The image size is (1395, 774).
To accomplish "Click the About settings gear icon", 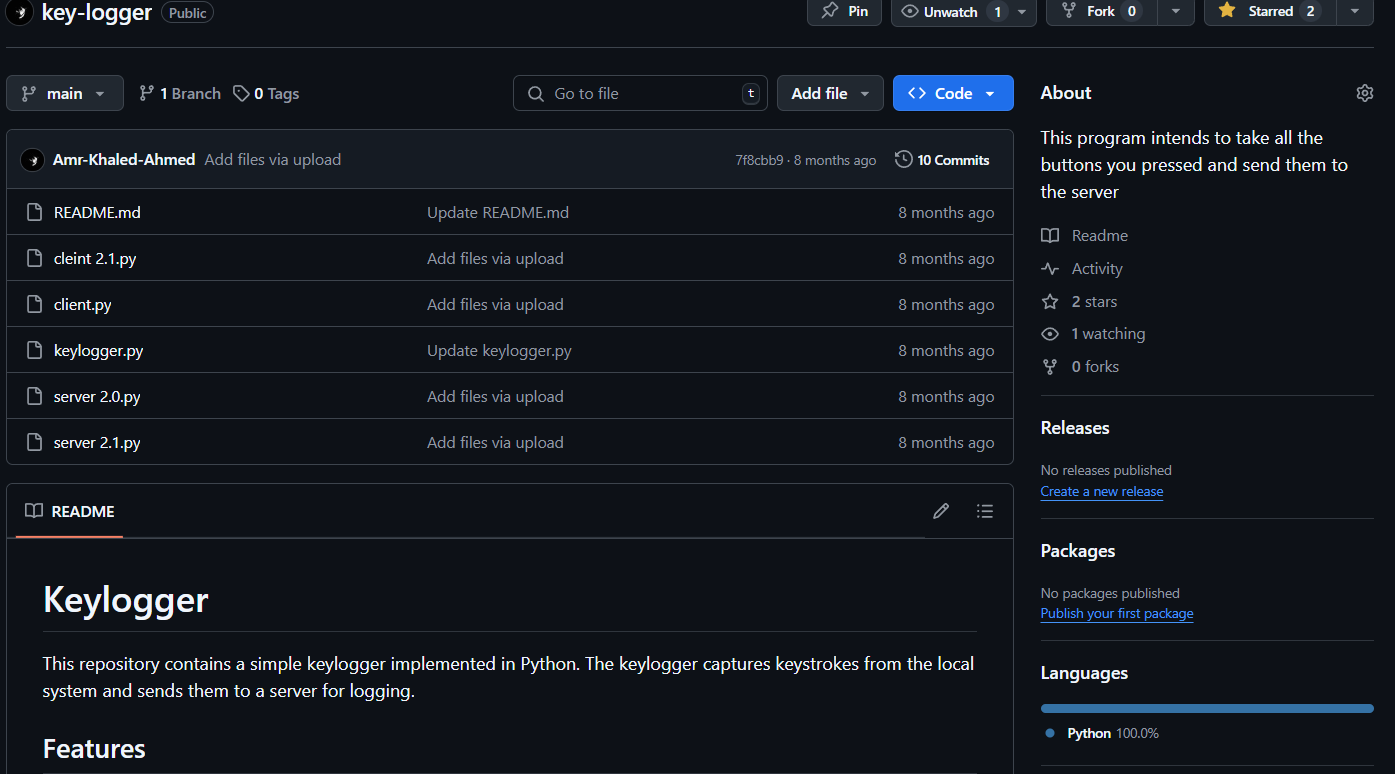I will [x=1364, y=93].
